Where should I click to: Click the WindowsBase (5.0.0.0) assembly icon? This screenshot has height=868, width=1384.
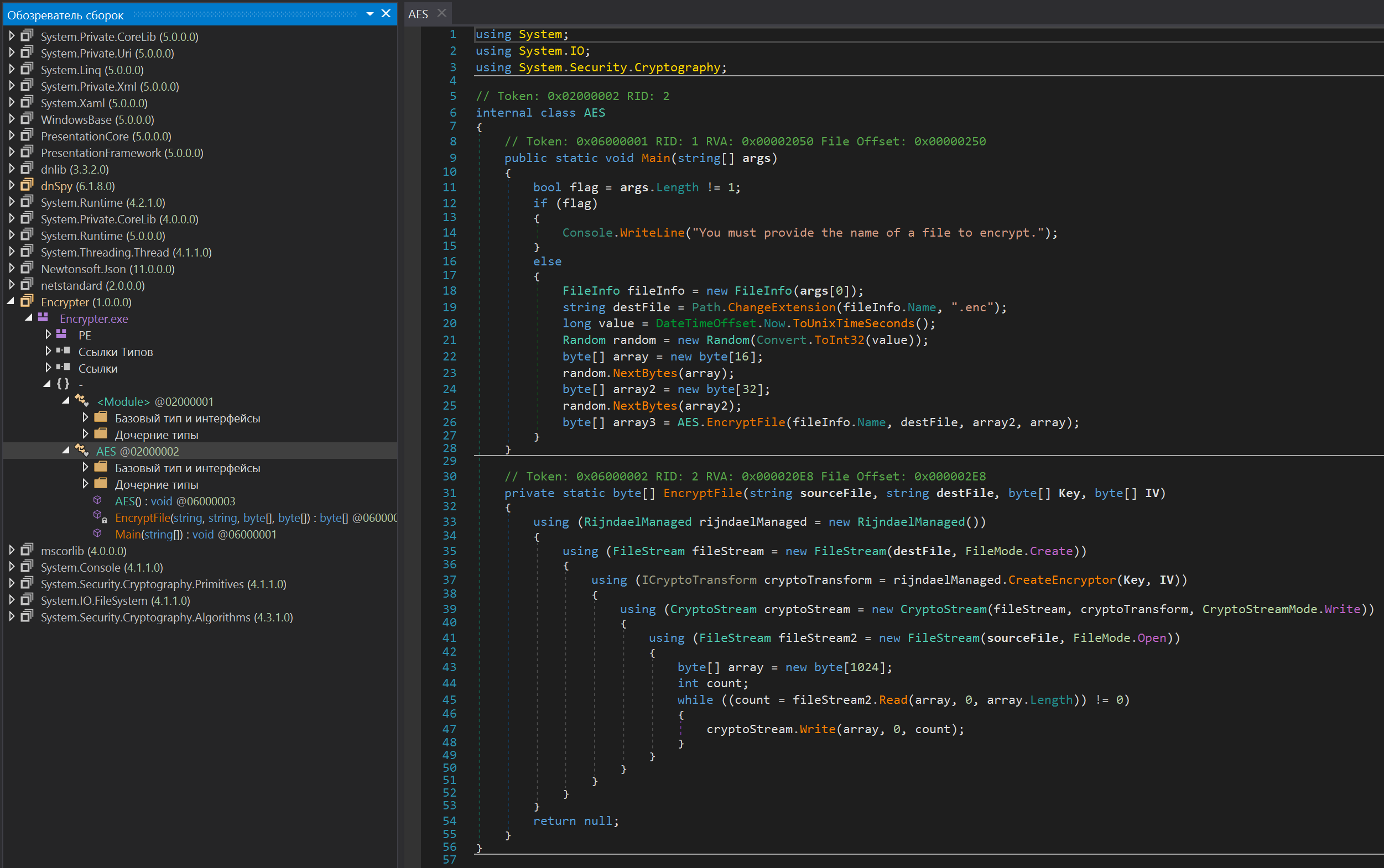[27, 119]
